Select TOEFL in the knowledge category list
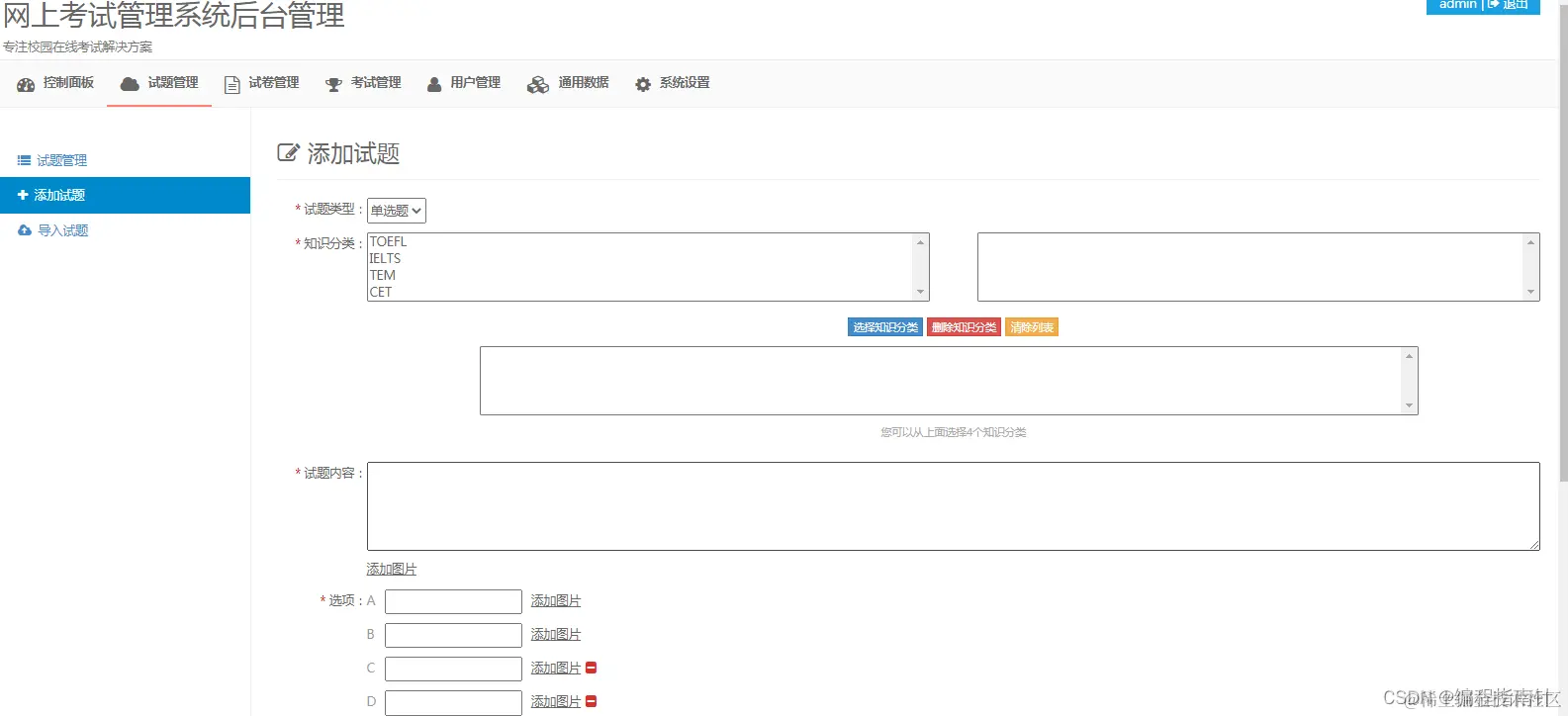 [388, 241]
